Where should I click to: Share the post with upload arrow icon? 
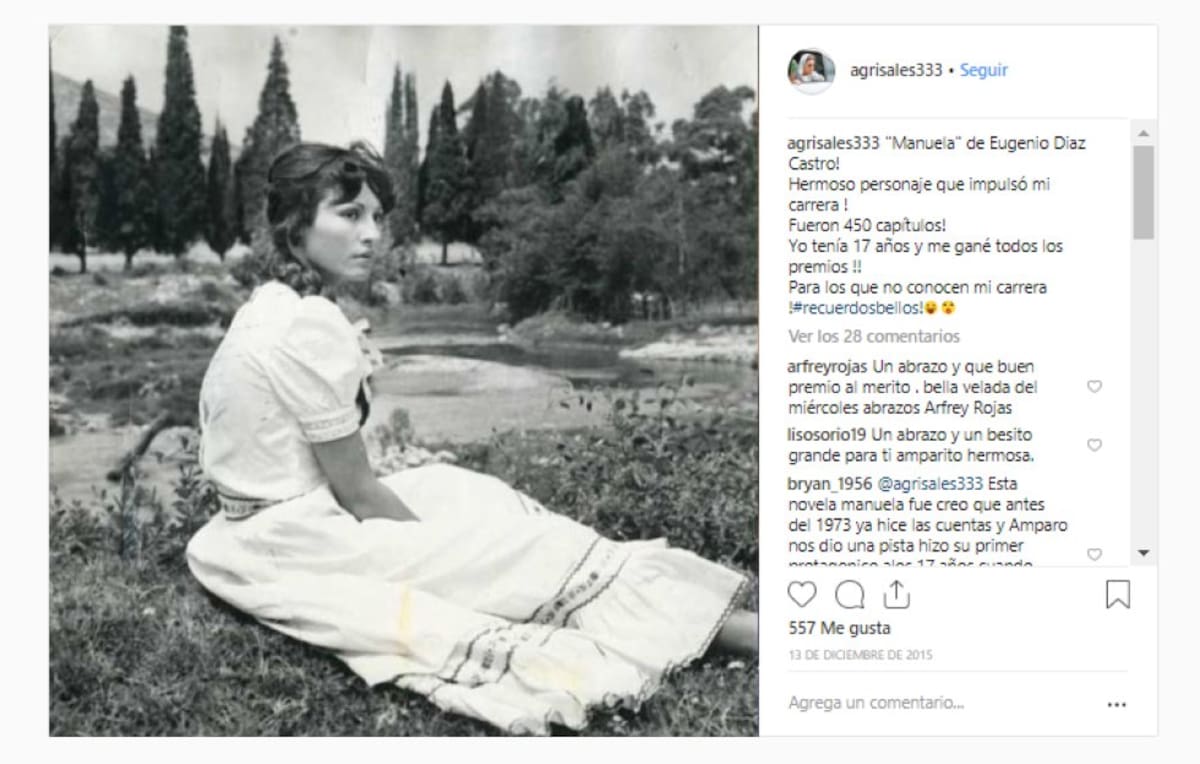click(897, 595)
